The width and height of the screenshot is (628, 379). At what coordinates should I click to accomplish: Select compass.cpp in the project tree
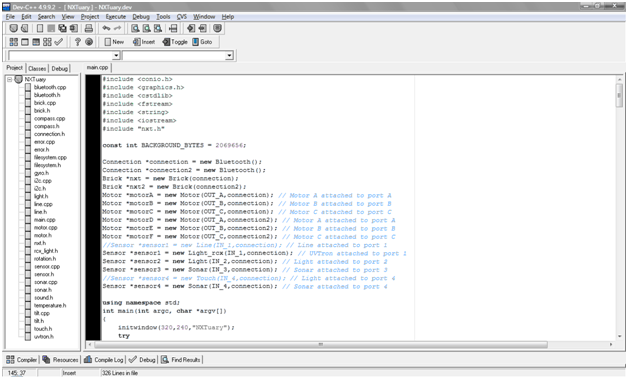click(x=49, y=119)
